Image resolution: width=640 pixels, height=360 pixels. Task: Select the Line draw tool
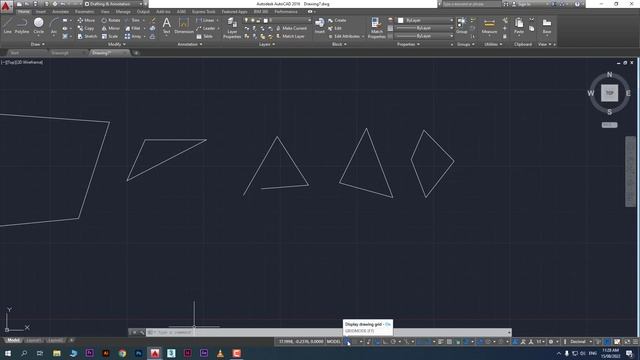7,25
